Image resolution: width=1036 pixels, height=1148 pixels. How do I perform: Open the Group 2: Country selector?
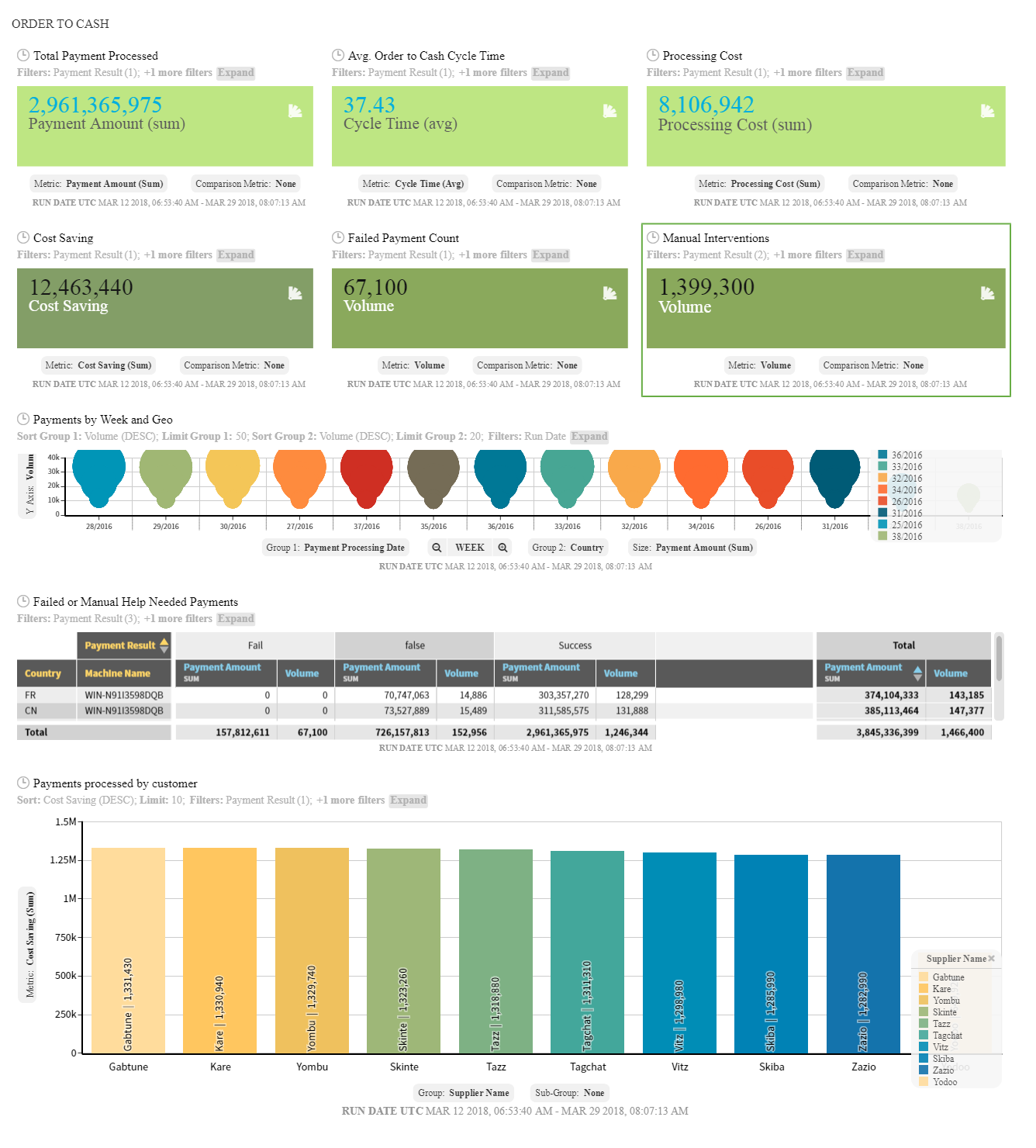point(568,548)
